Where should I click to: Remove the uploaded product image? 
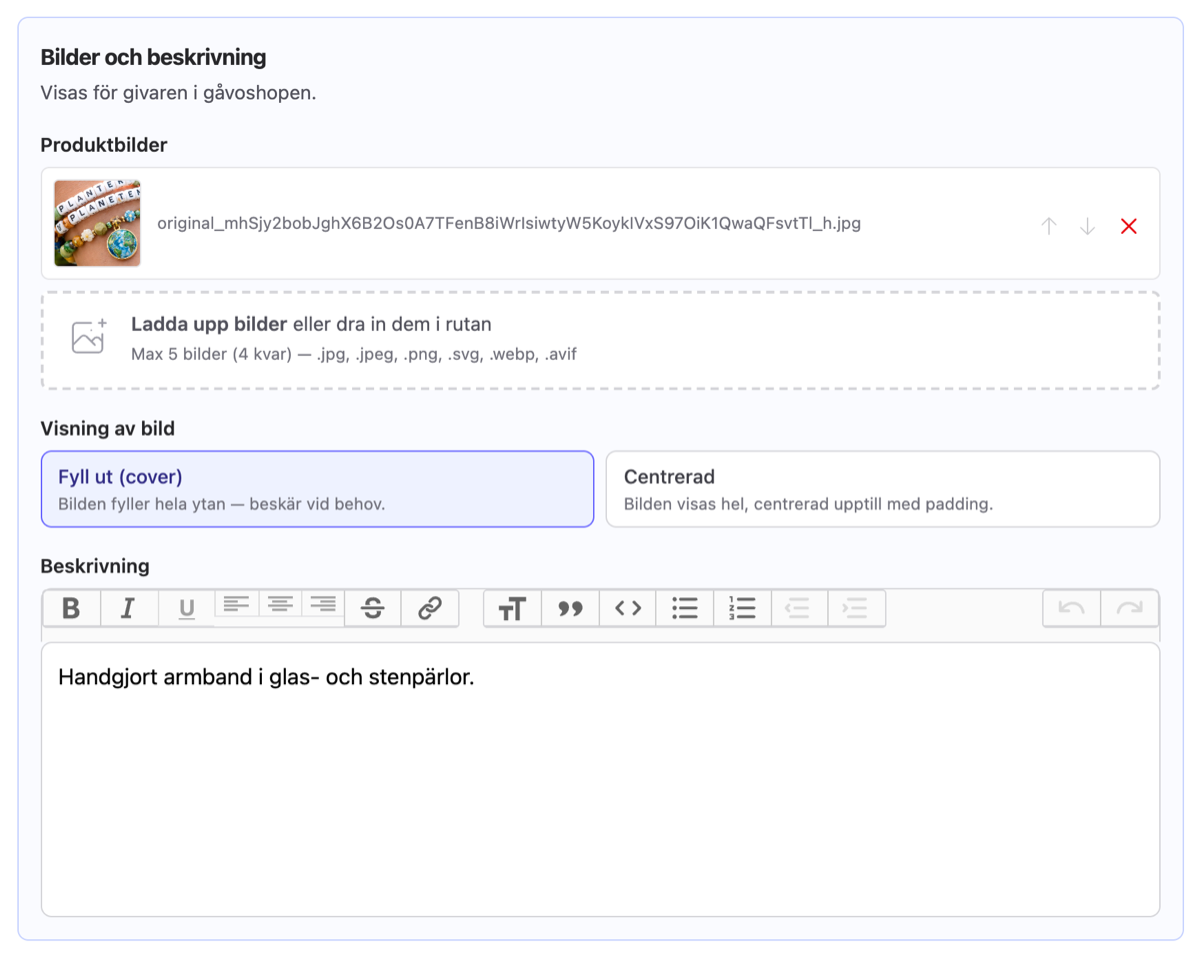point(1129,226)
